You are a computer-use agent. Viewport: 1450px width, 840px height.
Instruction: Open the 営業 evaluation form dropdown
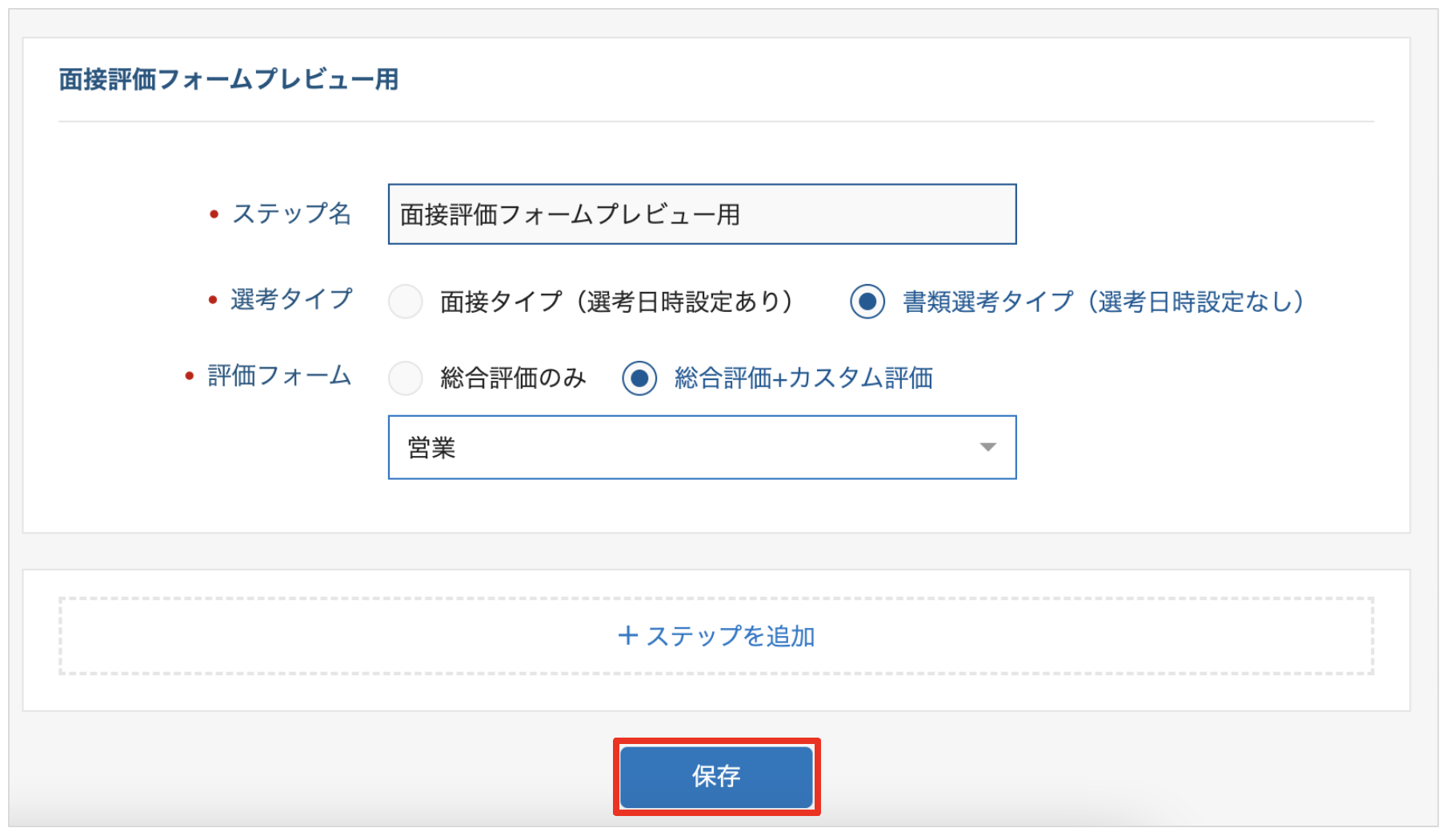[x=702, y=447]
